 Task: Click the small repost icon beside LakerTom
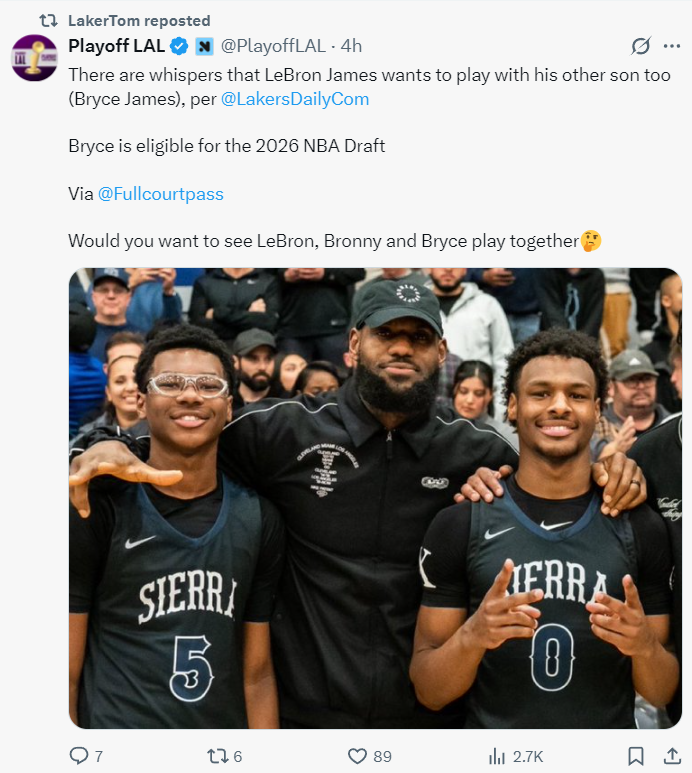pyautogui.click(x=46, y=20)
